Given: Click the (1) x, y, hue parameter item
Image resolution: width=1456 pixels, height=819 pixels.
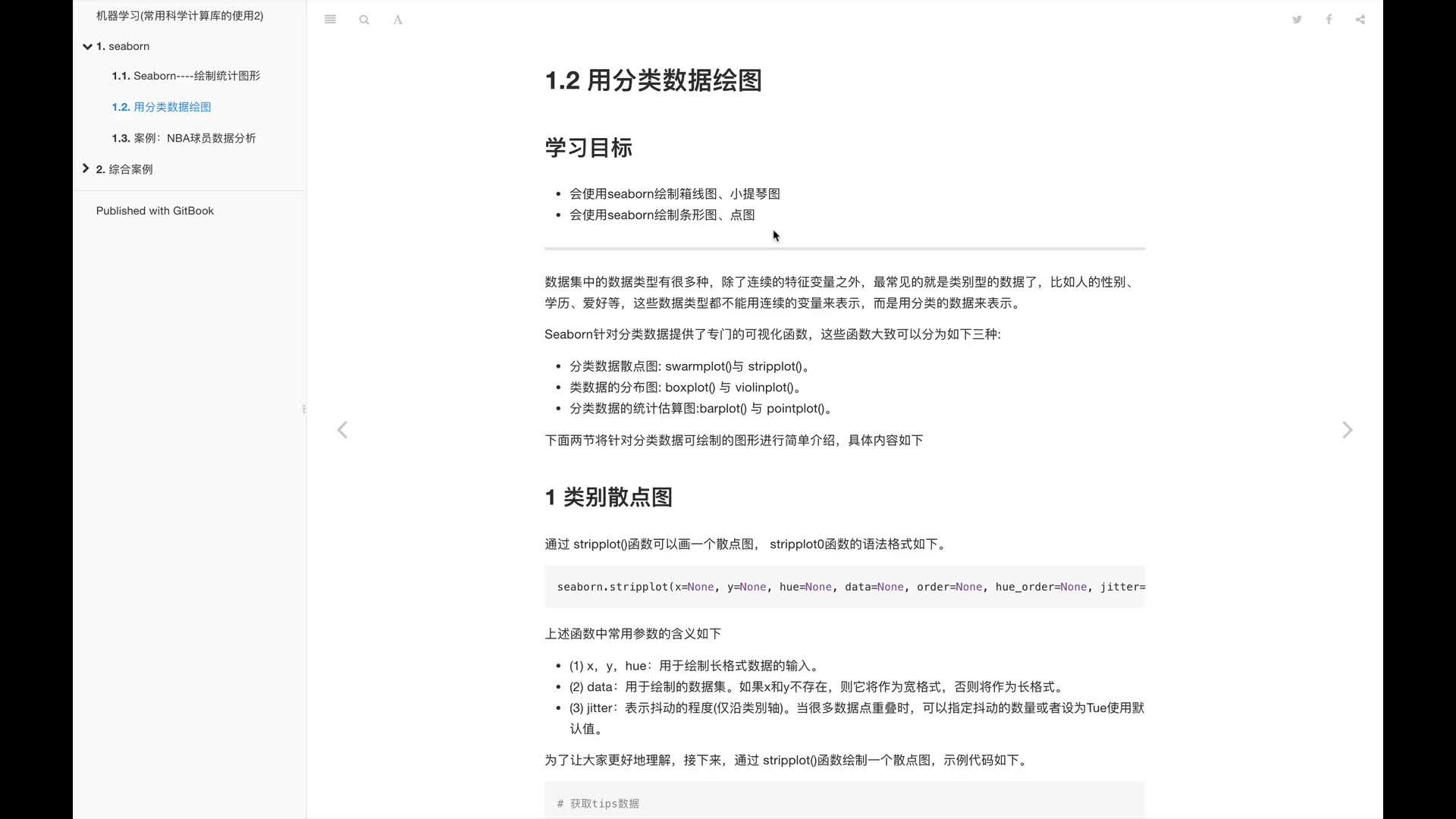Looking at the screenshot, I should pyautogui.click(x=696, y=666).
